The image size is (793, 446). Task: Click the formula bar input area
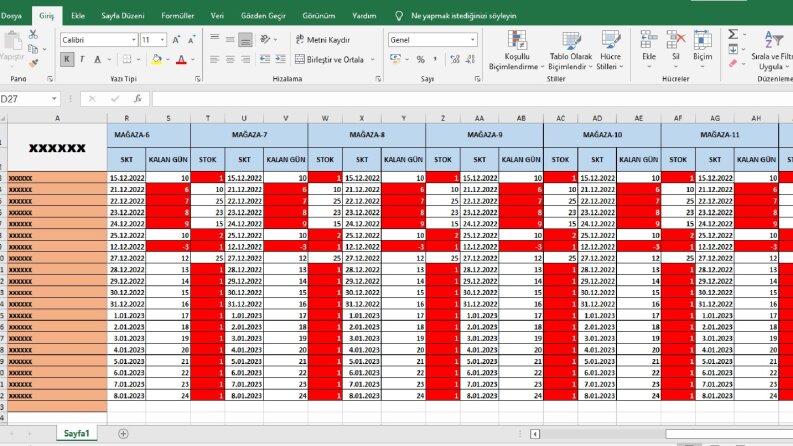pos(472,99)
